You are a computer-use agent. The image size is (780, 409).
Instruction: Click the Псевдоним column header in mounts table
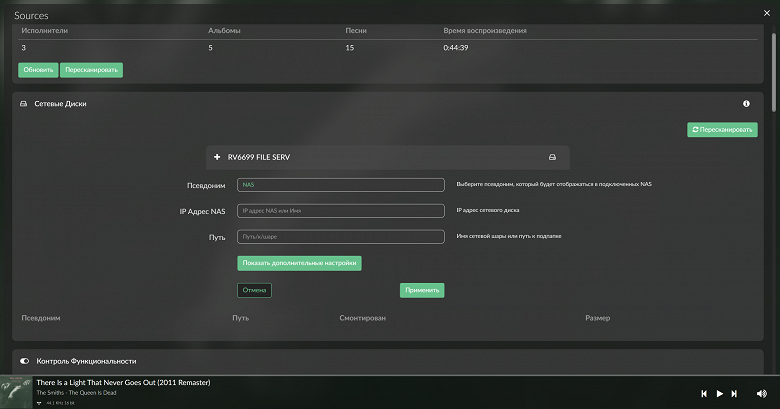41,318
